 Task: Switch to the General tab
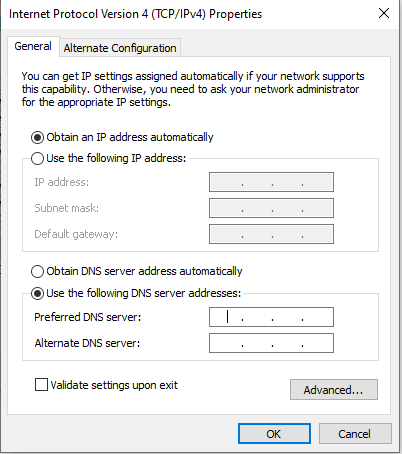[33, 46]
